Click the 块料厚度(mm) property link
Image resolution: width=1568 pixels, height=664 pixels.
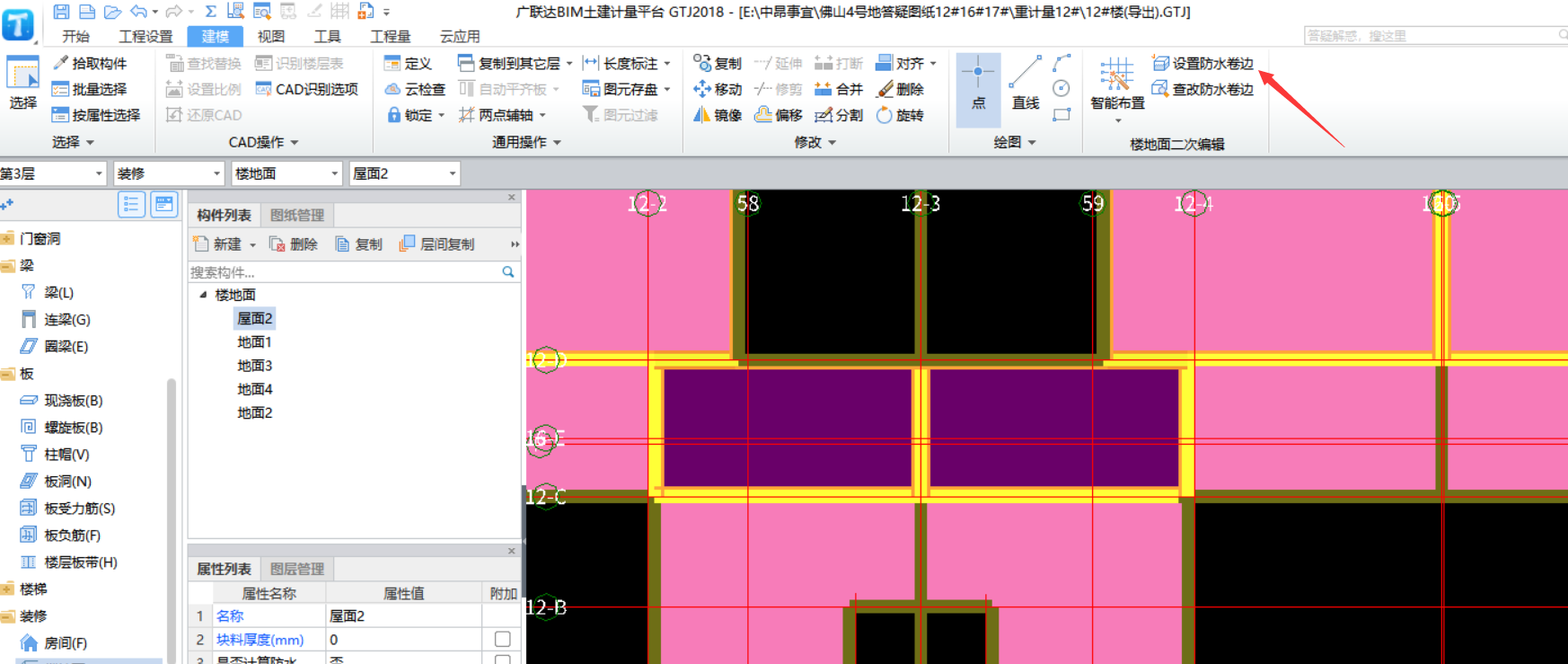coord(260,640)
